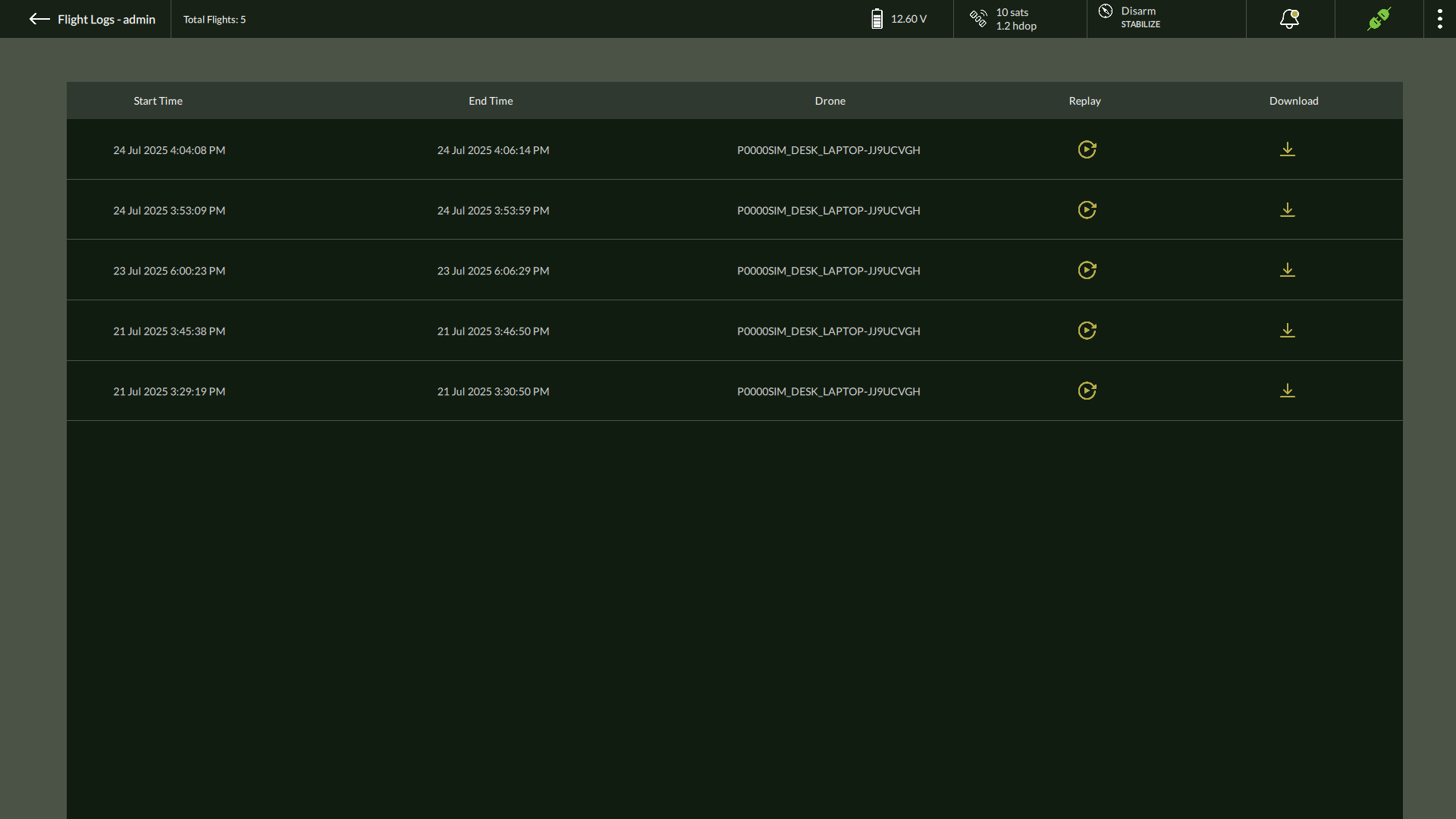Select start time 21 Jul 2025 3:45:38 PM
Image resolution: width=1456 pixels, height=819 pixels.
click(x=169, y=331)
